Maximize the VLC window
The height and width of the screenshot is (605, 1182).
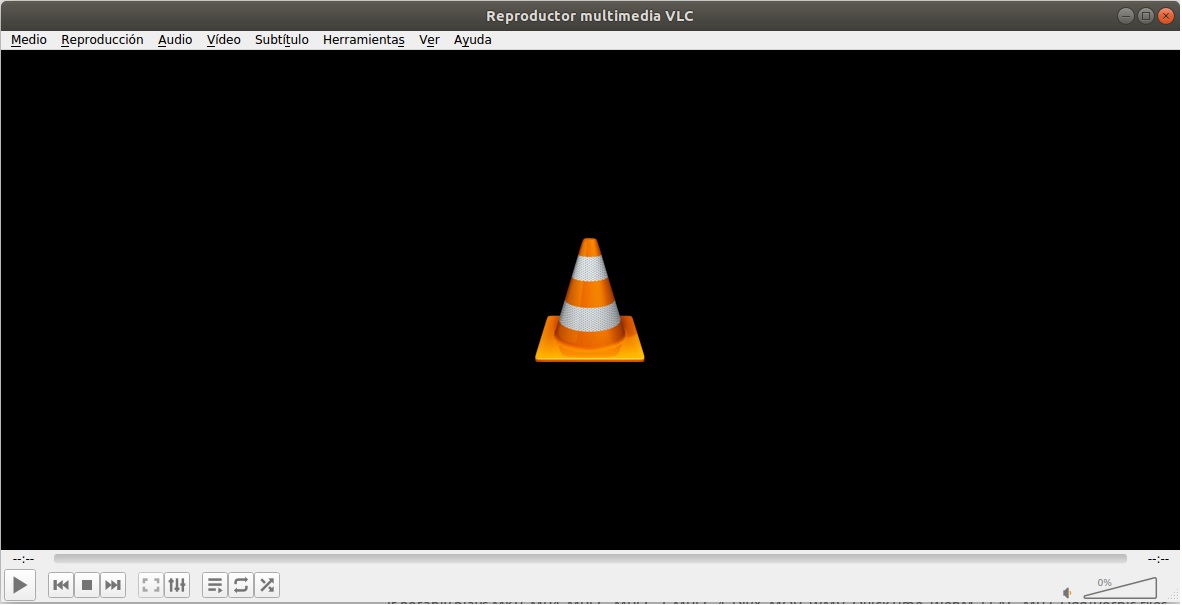[1146, 16]
